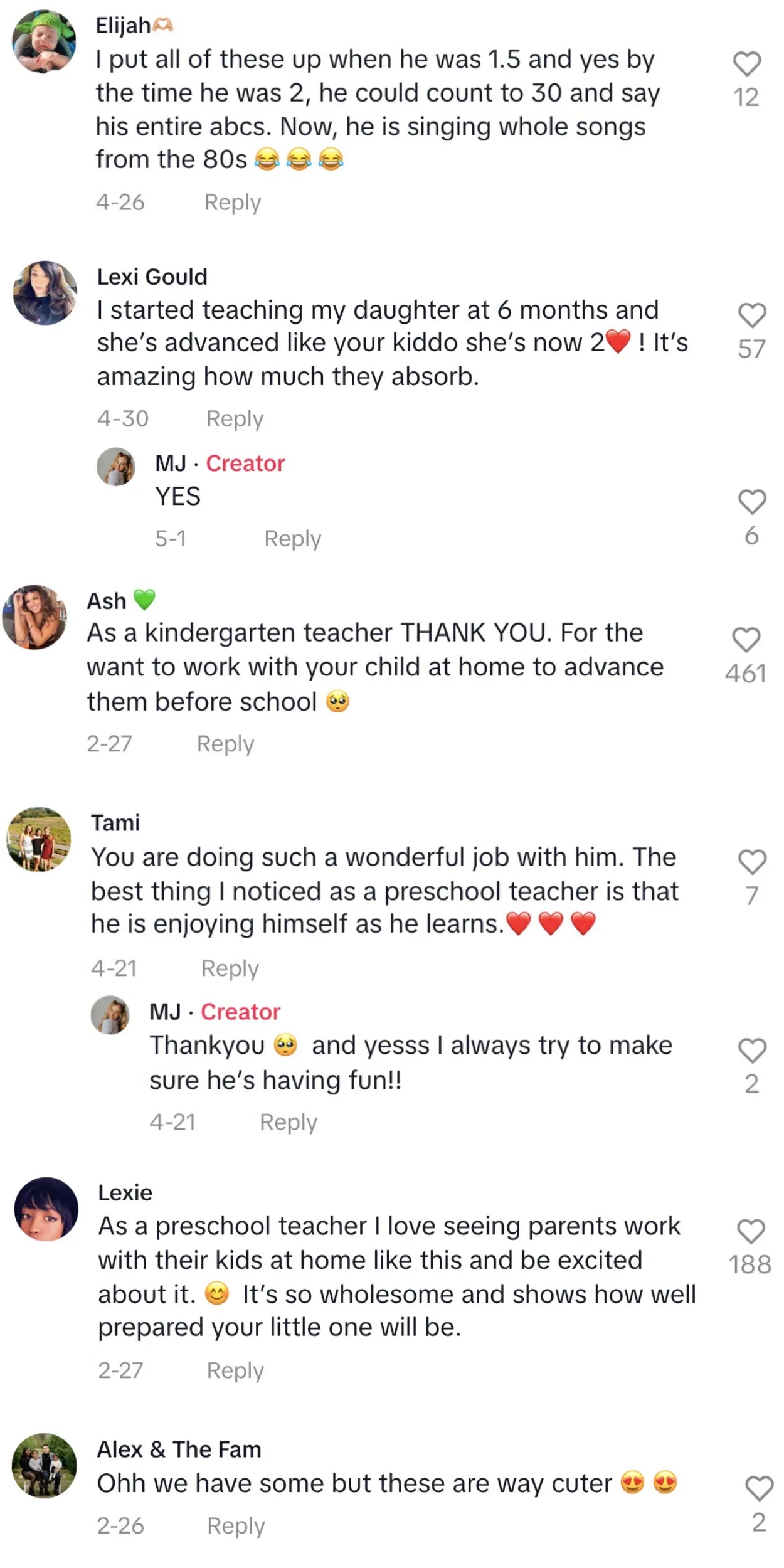View Ash's profile via avatar
This screenshot has width=784, height=1568.
coord(34,617)
